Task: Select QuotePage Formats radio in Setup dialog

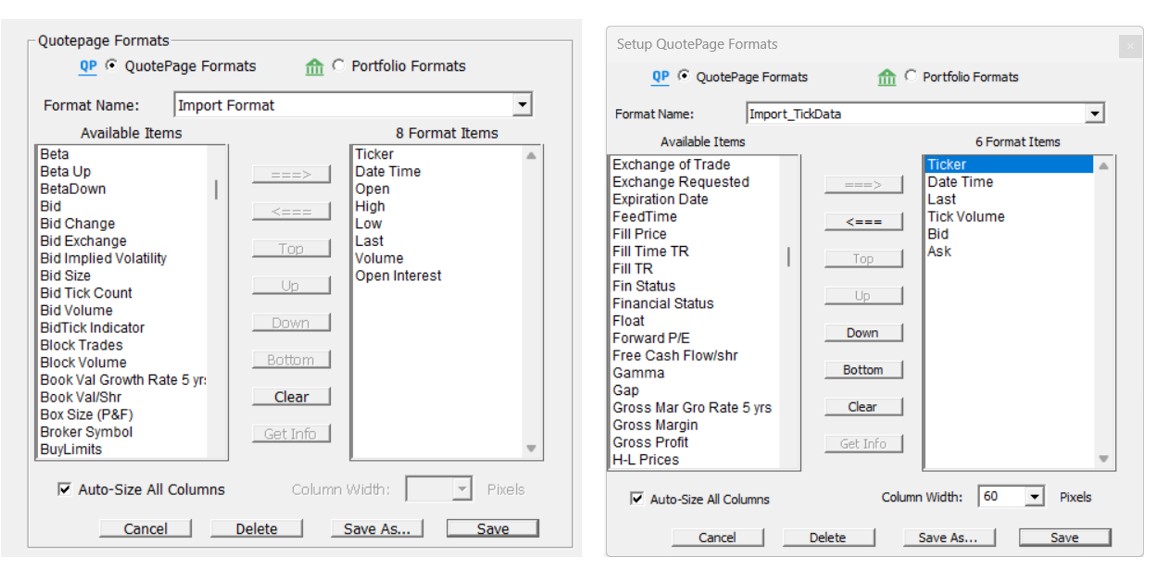Action: click(x=684, y=76)
